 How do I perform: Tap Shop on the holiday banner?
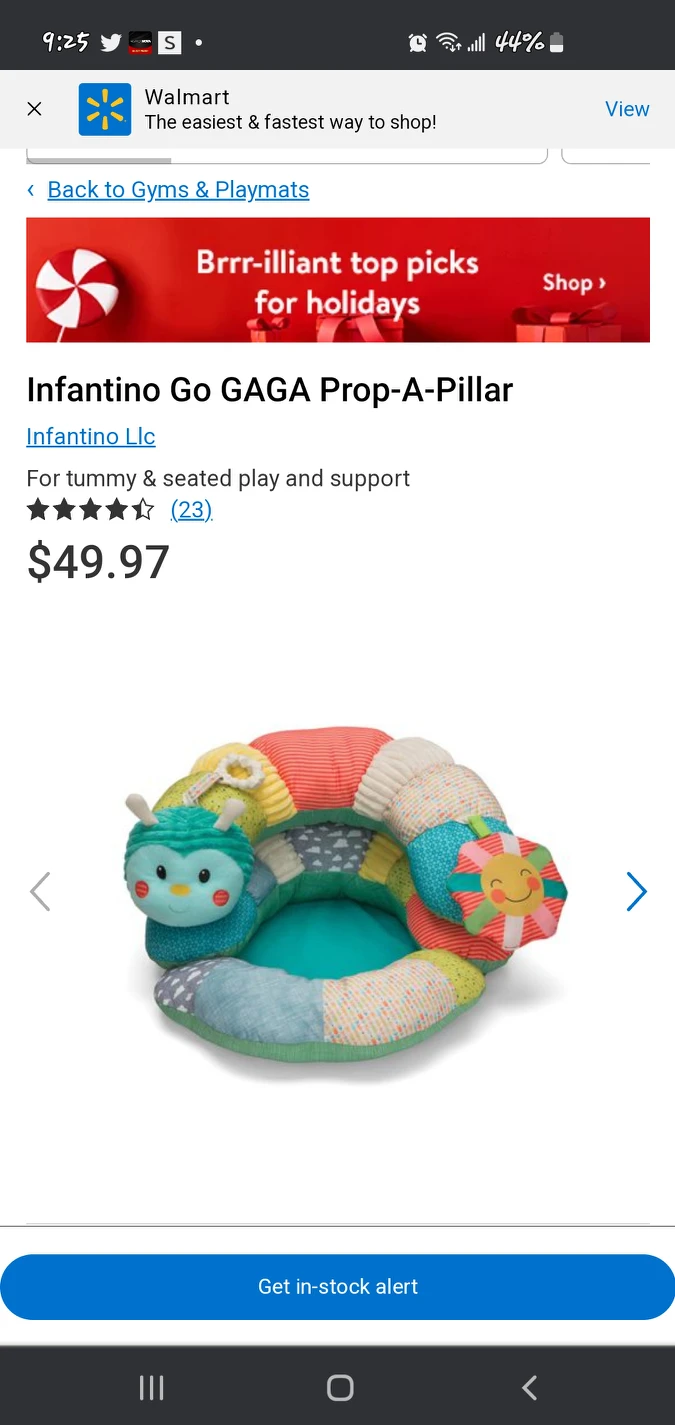pos(574,283)
